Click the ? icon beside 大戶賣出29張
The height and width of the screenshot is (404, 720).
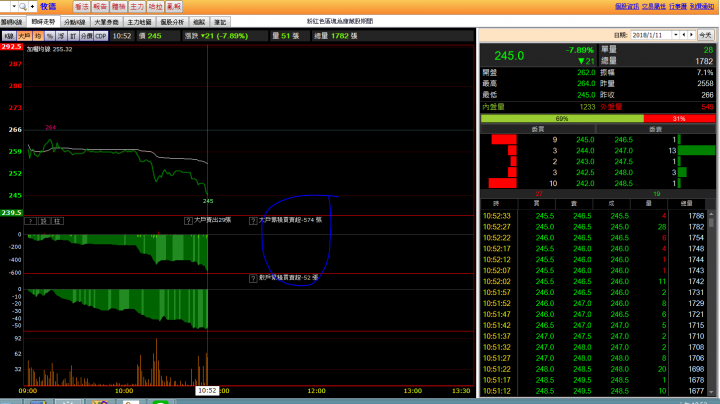[x=188, y=221]
